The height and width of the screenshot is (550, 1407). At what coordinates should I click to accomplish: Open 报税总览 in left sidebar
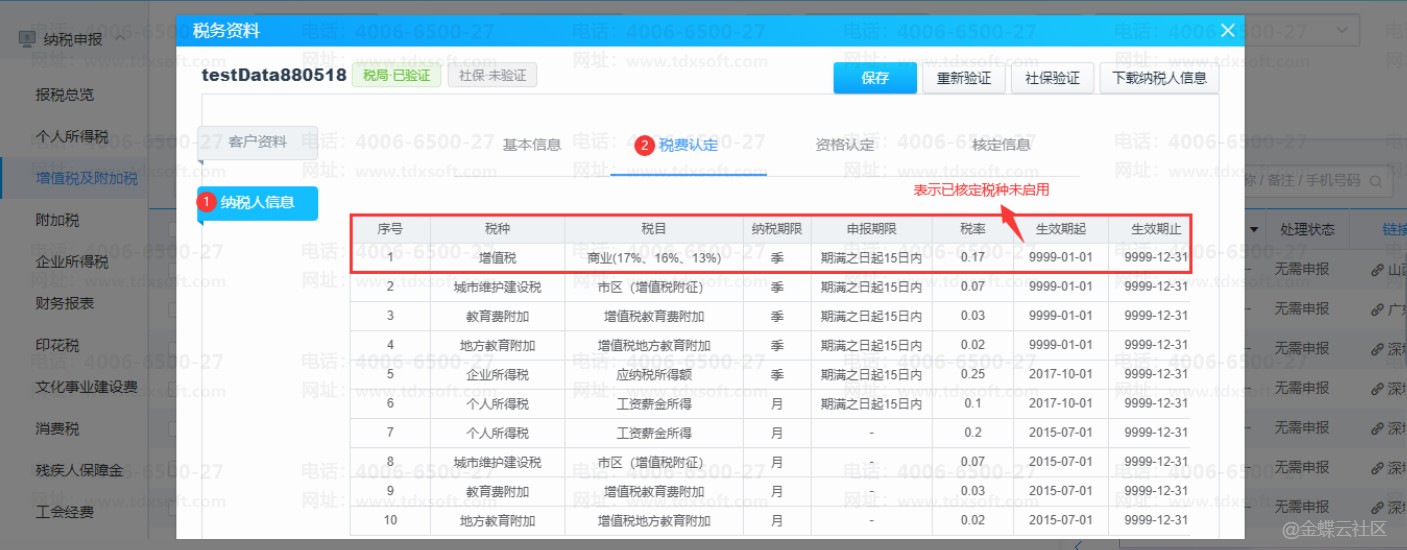[x=64, y=95]
